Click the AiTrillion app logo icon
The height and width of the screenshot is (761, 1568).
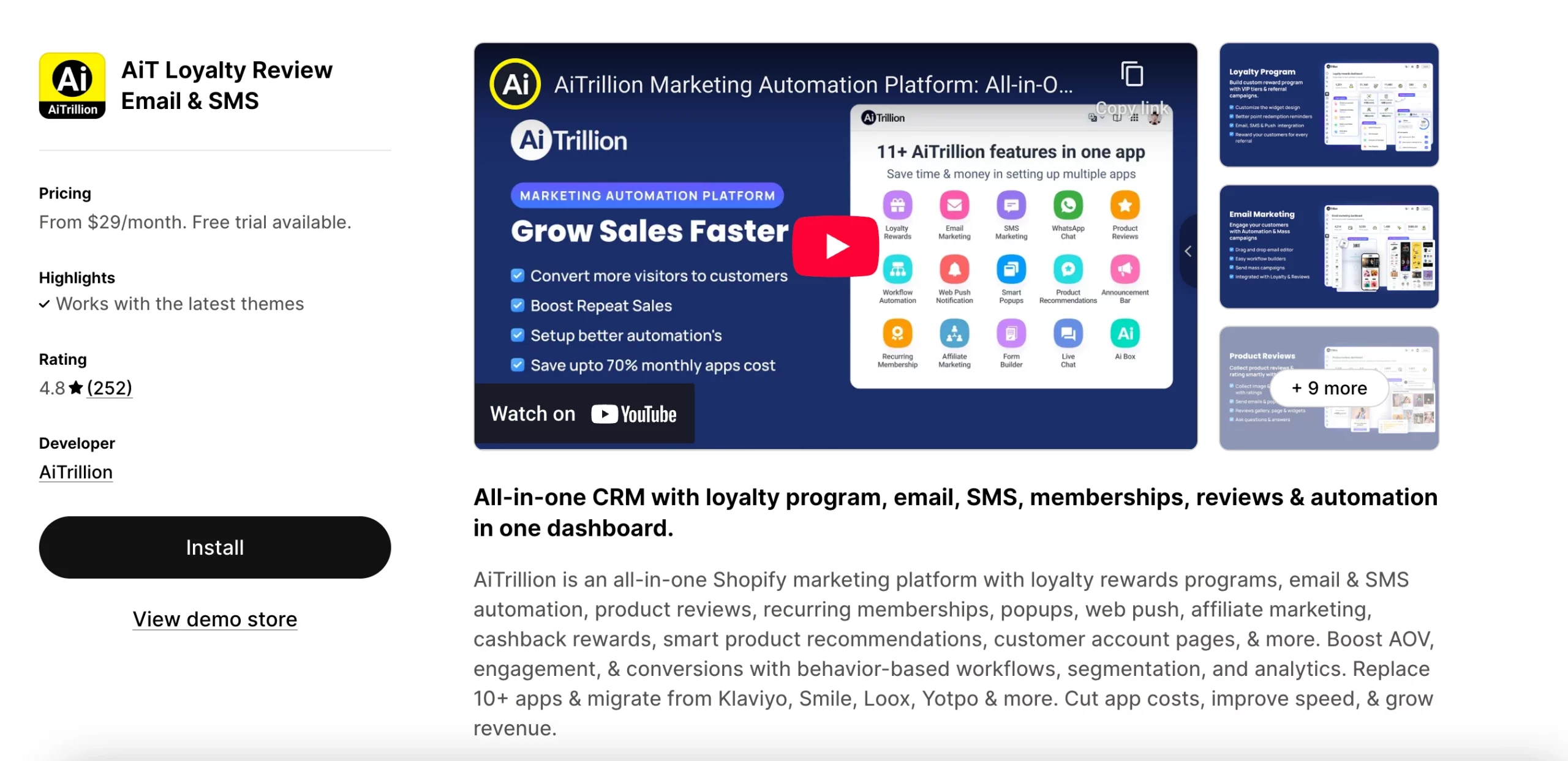tap(72, 85)
